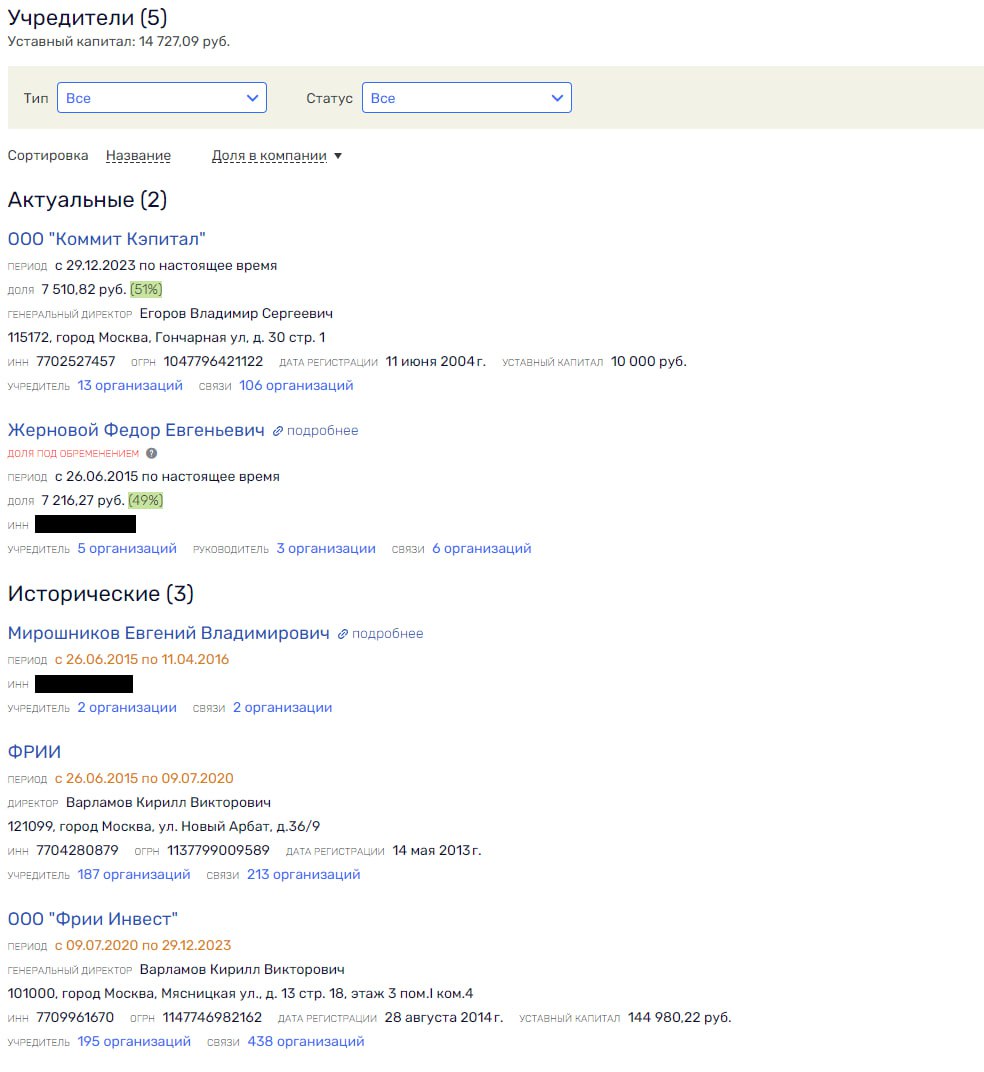View 195 организаций founded by Фрии Инвест
This screenshot has width=984, height=1072.
[x=134, y=1041]
